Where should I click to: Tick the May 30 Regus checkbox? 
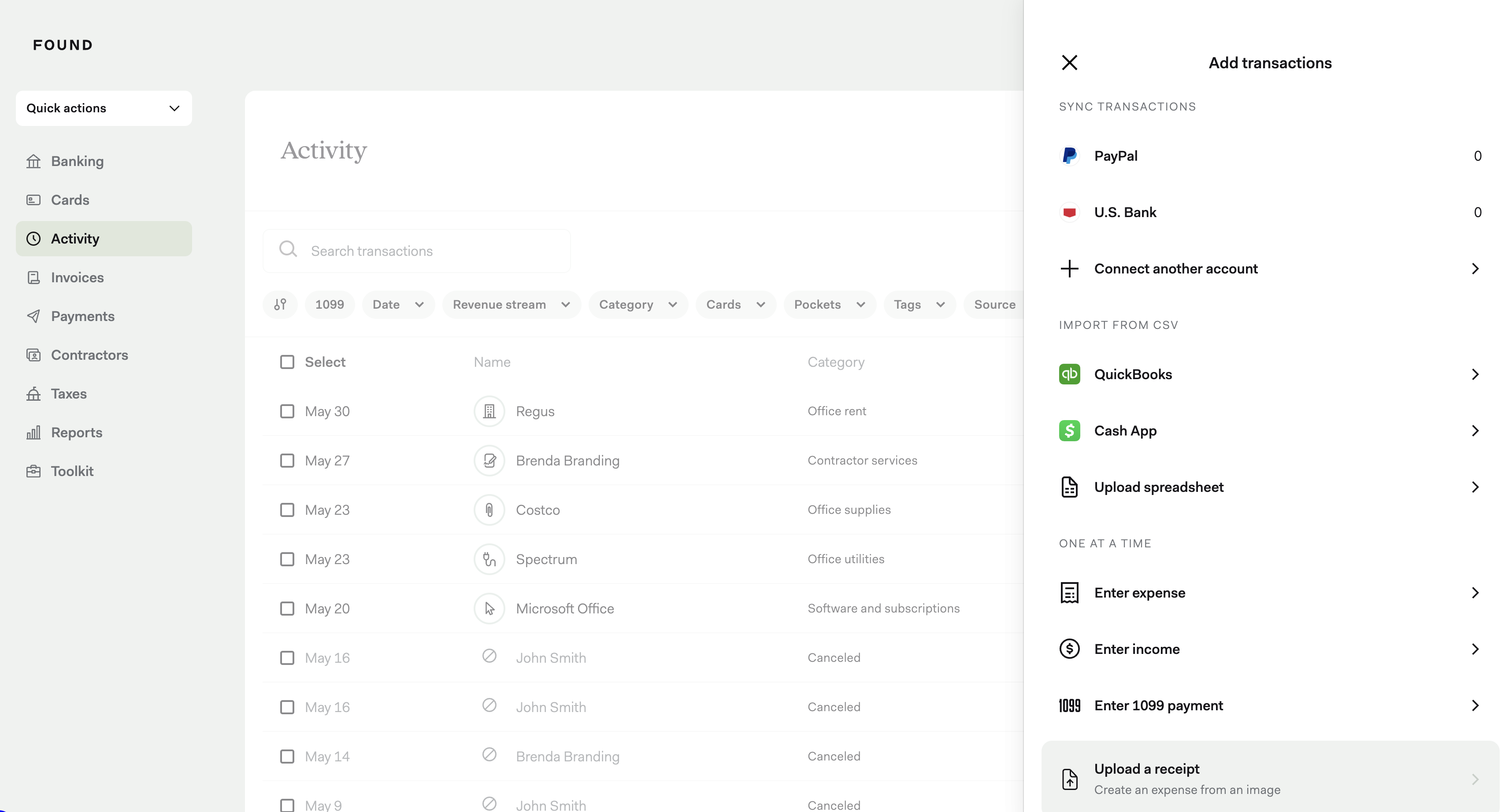click(287, 412)
